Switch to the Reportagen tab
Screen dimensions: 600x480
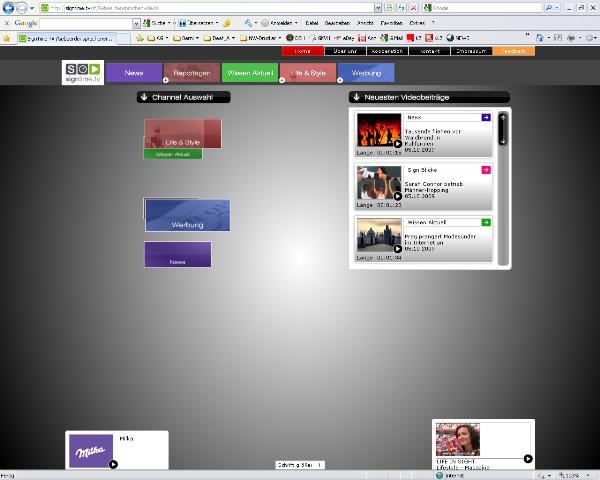point(191,73)
